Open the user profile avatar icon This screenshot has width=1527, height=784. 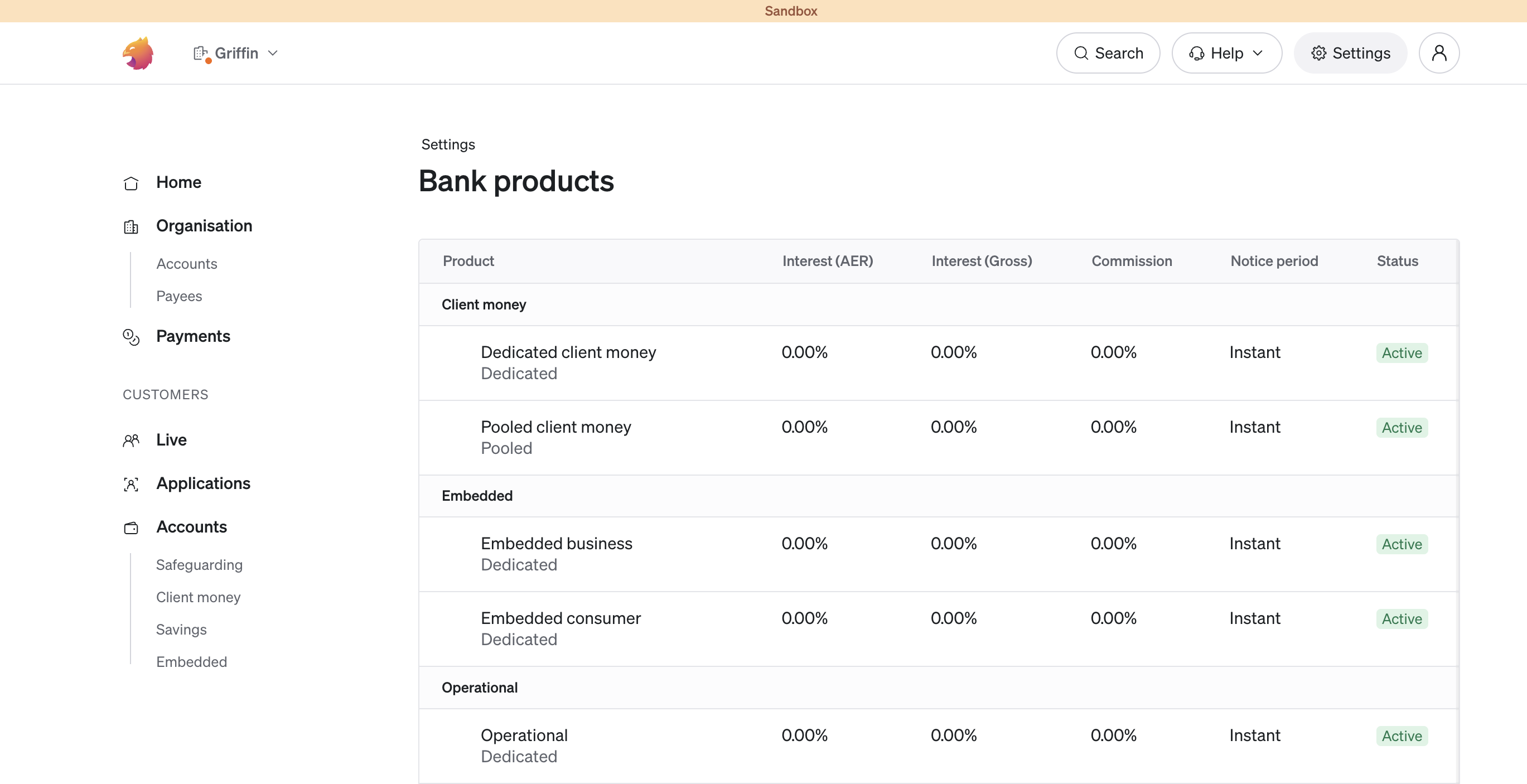(x=1439, y=53)
